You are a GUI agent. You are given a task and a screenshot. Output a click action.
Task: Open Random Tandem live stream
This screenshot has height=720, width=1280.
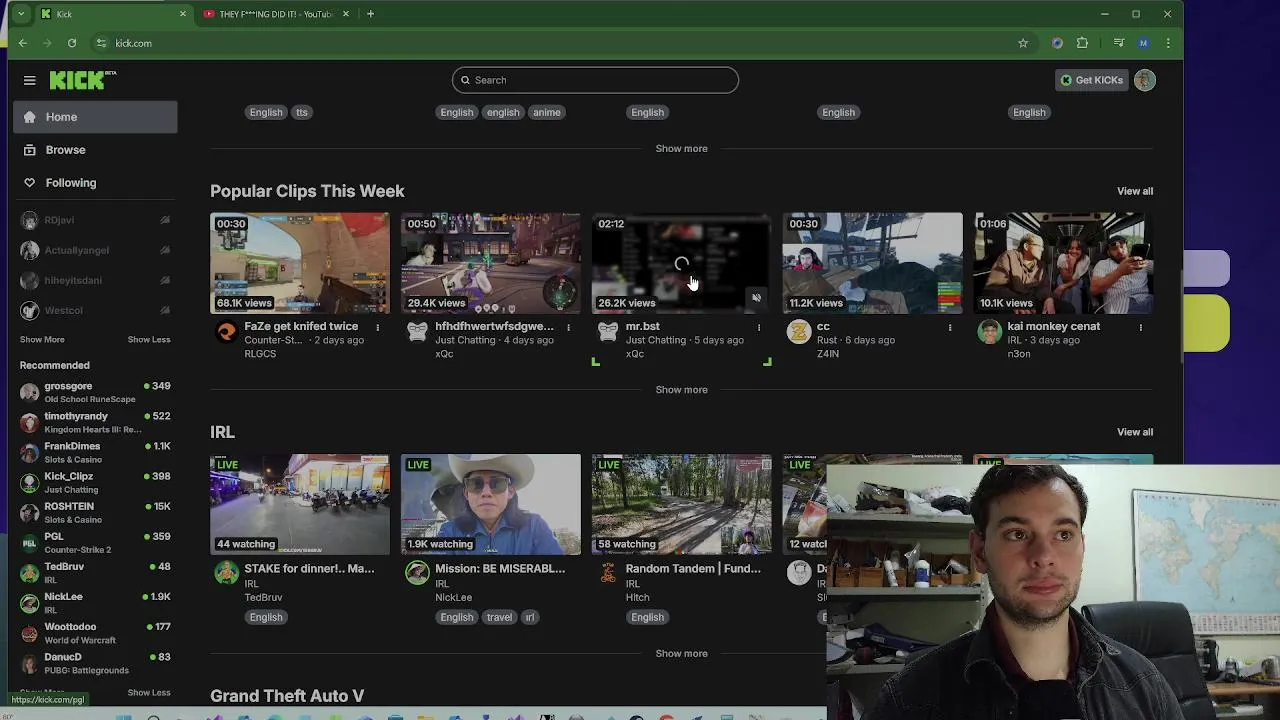[x=681, y=504]
